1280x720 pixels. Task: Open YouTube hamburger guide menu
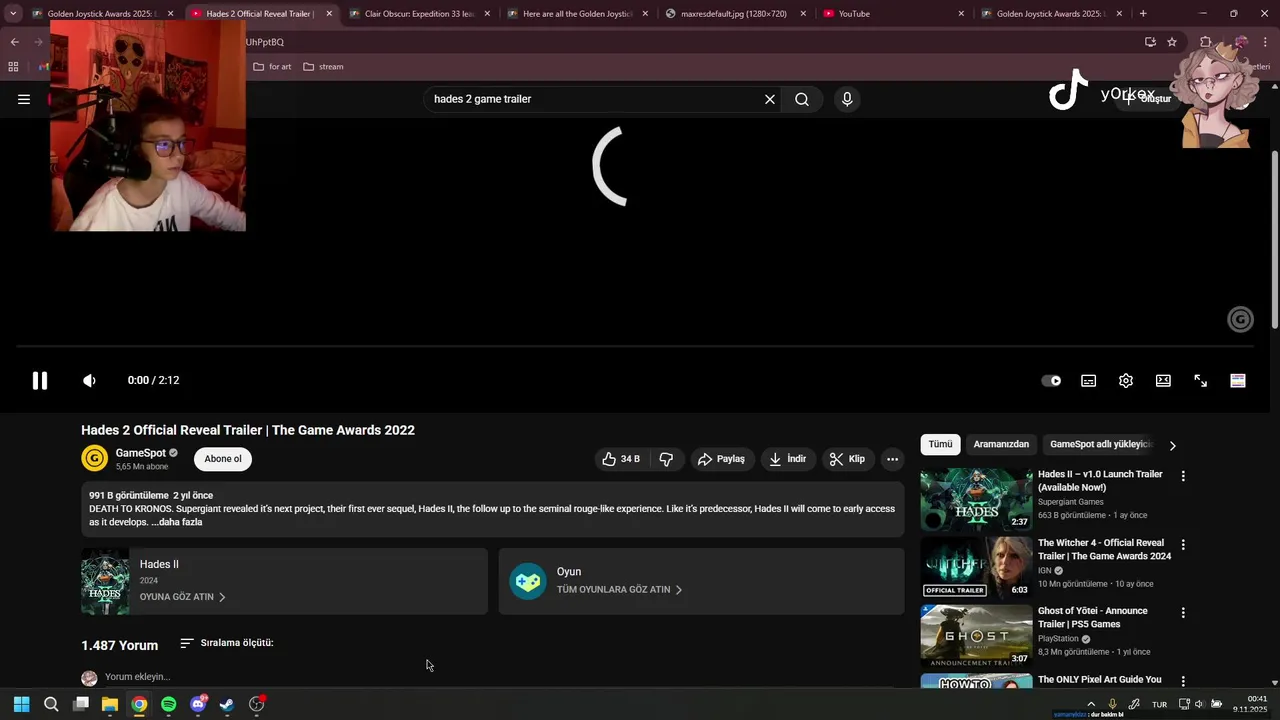(x=24, y=99)
